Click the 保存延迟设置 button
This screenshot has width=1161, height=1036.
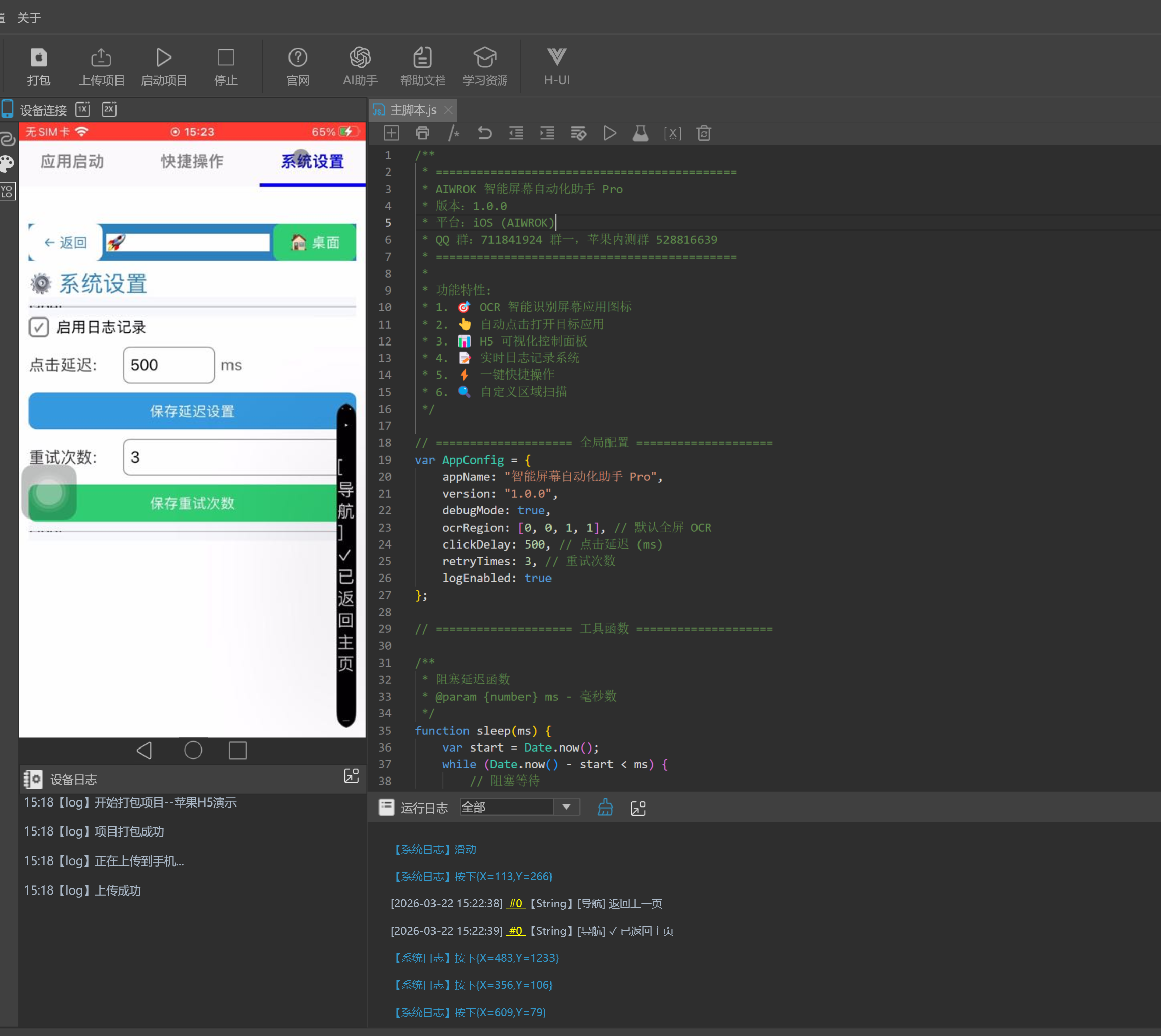(x=192, y=411)
